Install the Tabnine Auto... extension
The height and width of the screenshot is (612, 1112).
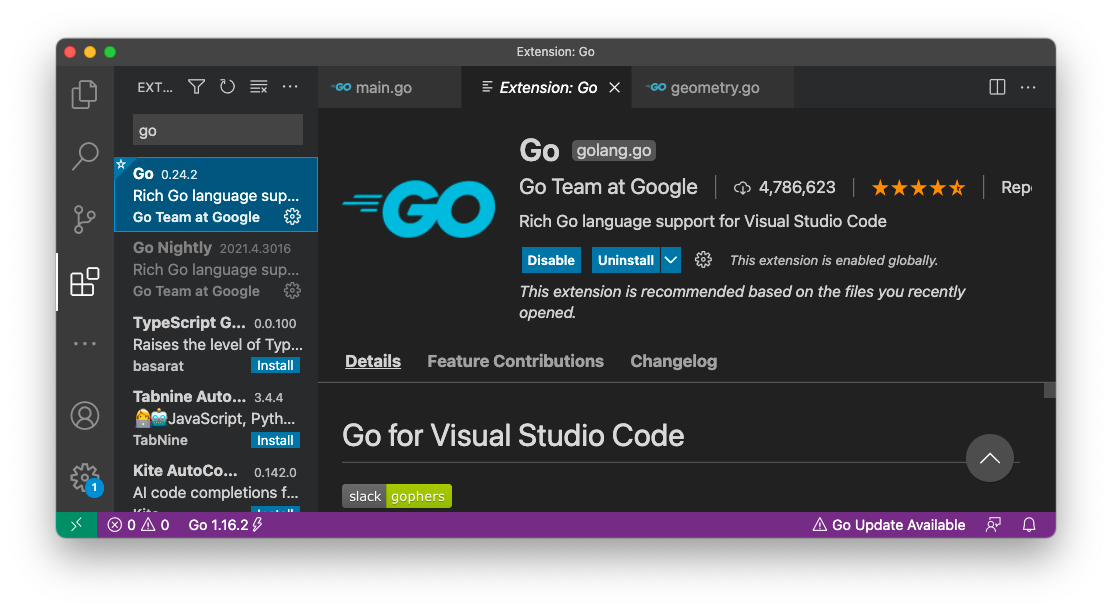pyautogui.click(x=275, y=440)
